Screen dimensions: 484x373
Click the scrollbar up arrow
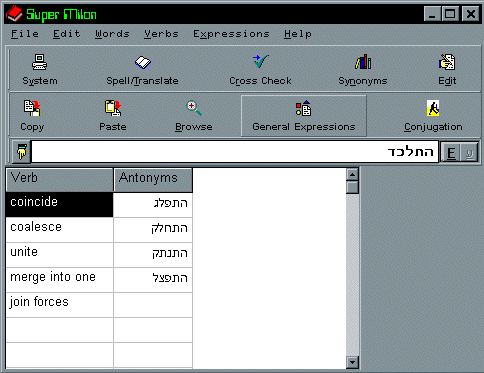(x=352, y=174)
